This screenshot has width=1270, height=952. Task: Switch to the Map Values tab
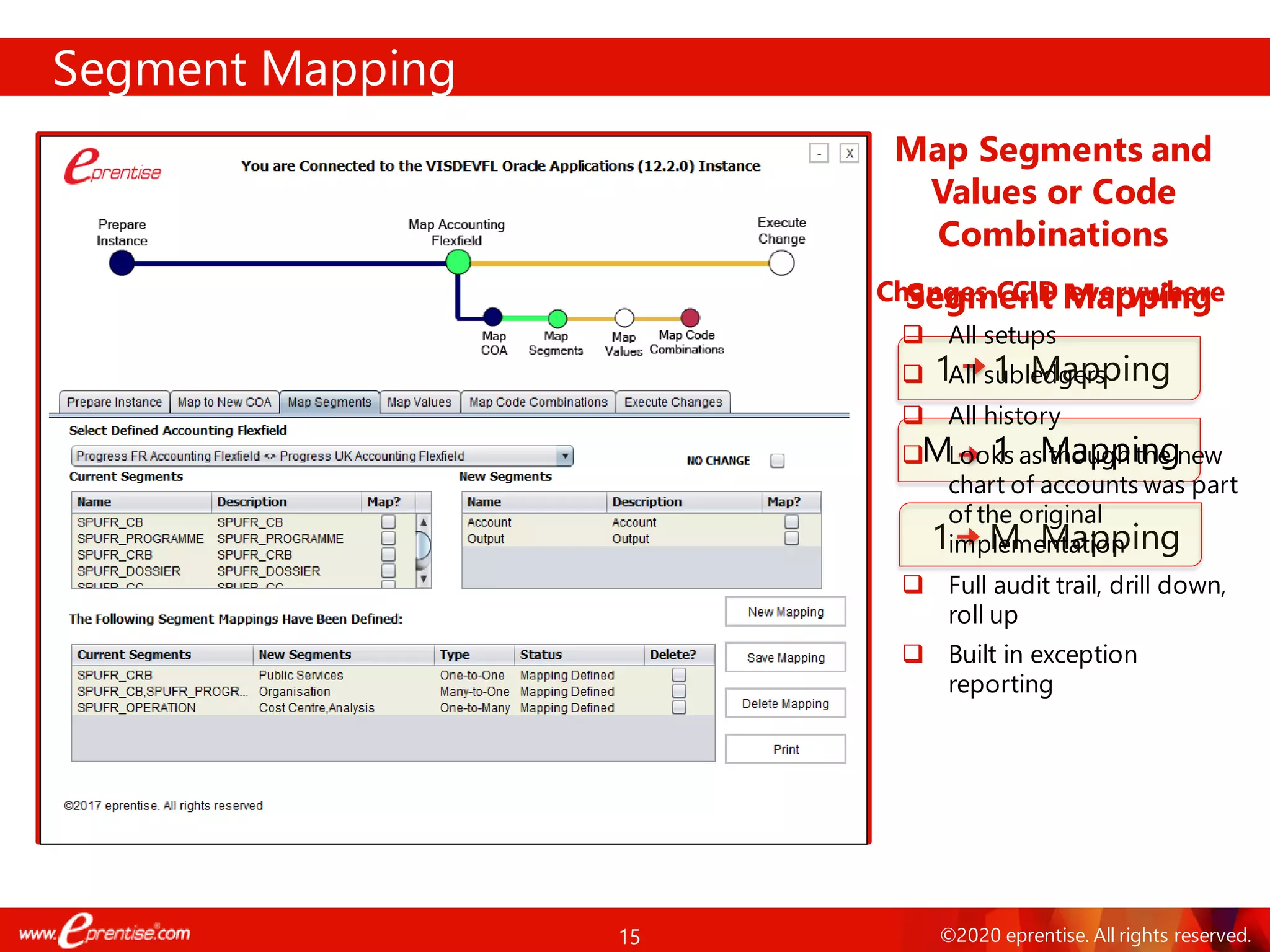(x=419, y=402)
